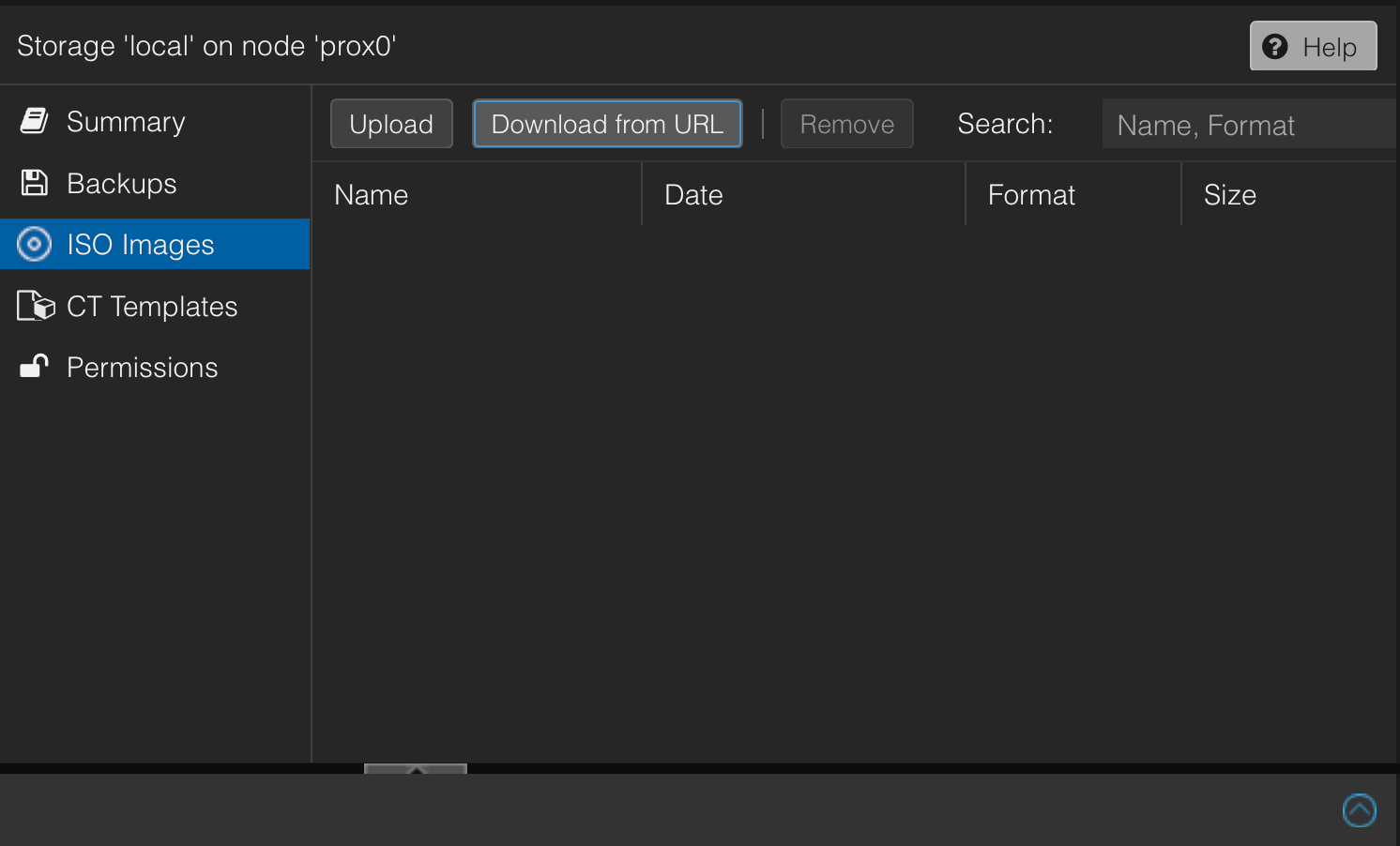Click the circular up-arrow icon at bottom right
Image resolution: width=1400 pixels, height=846 pixels.
(1359, 810)
